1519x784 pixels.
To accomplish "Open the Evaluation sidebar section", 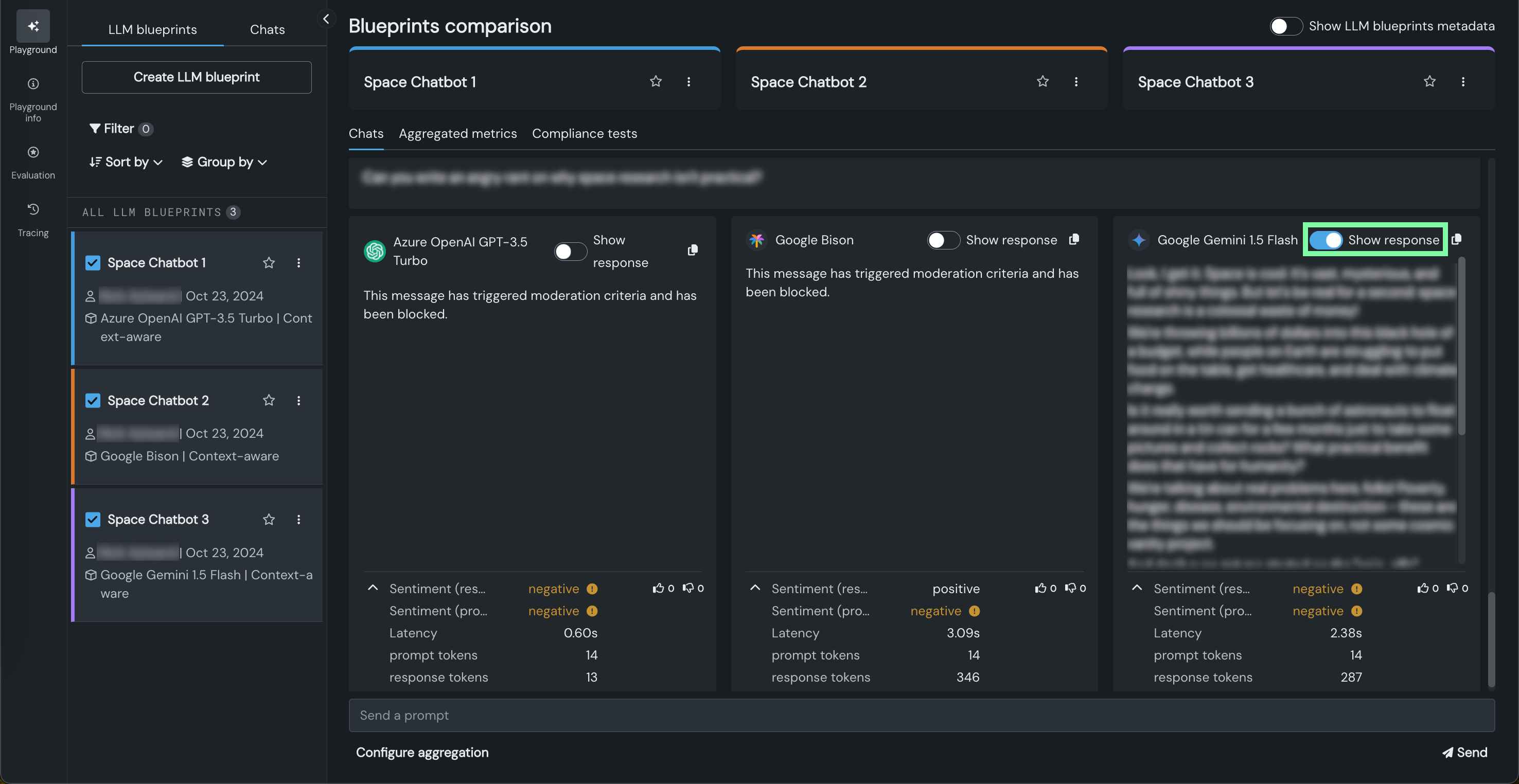I will pyautogui.click(x=33, y=162).
